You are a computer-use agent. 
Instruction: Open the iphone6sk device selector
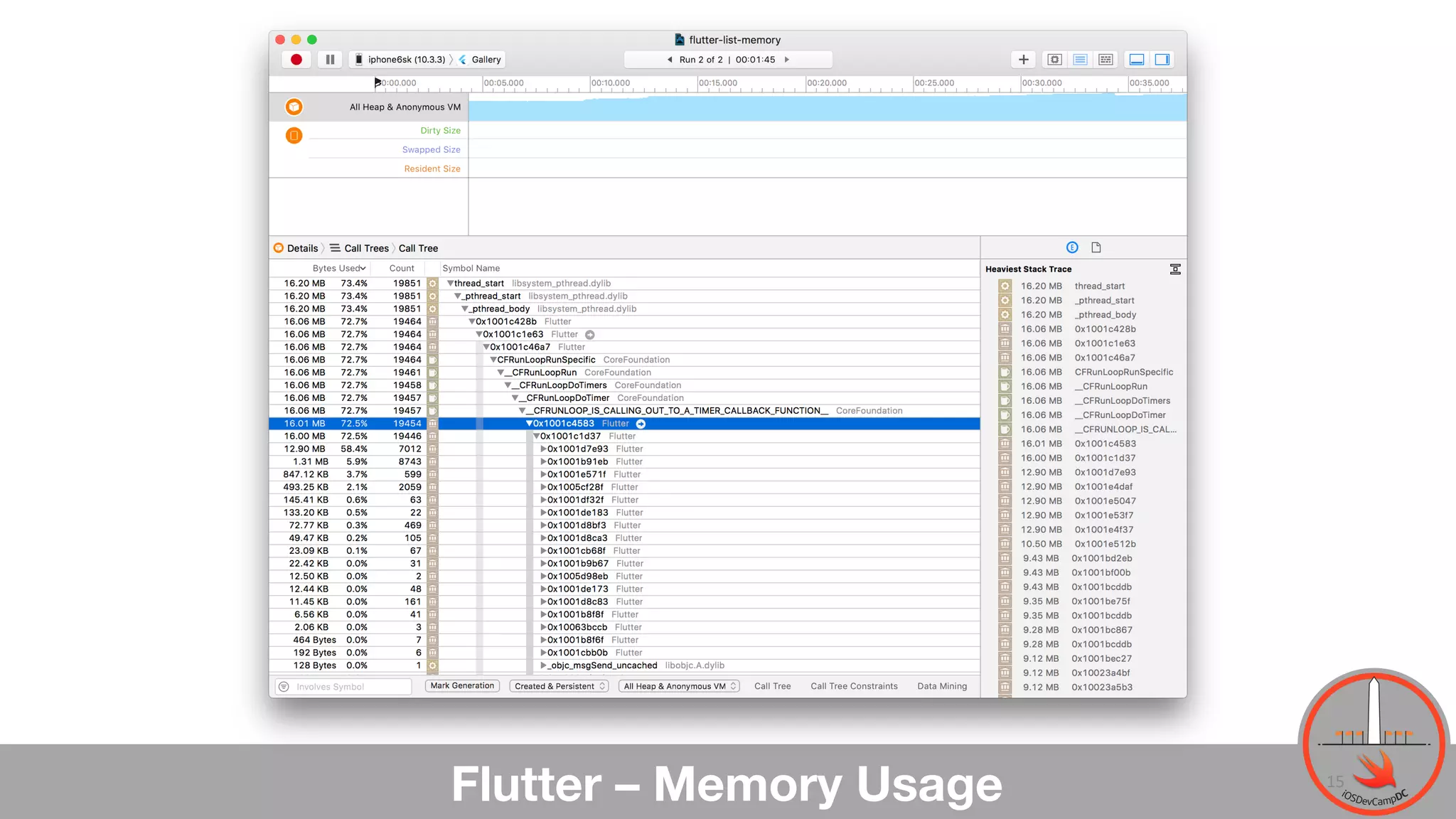coord(400,60)
